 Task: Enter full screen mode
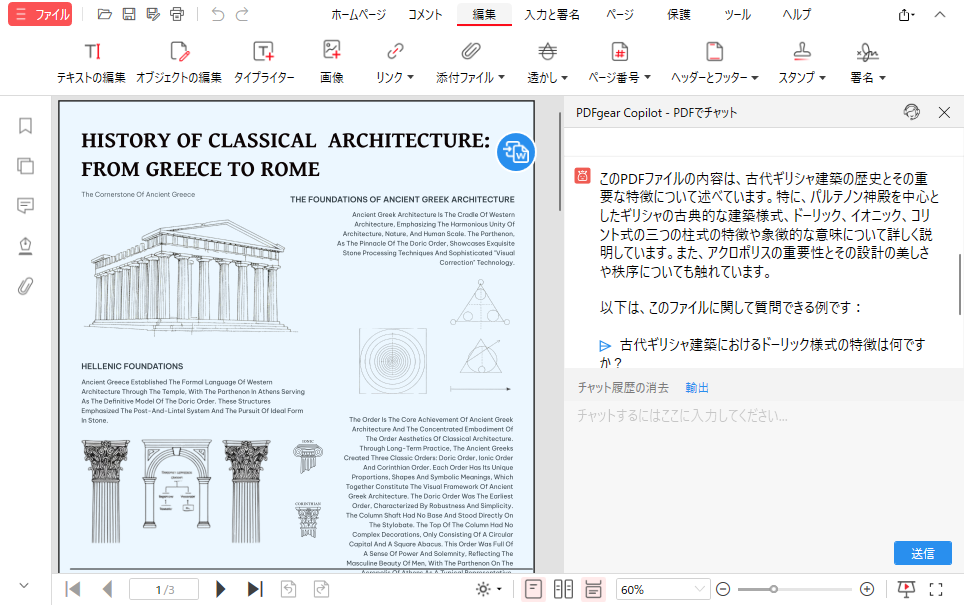pyautogui.click(x=936, y=589)
